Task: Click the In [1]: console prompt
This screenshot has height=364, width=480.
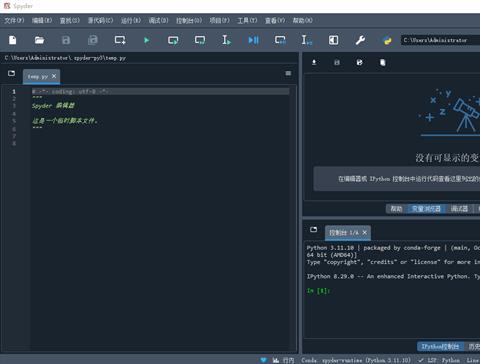Action: pyautogui.click(x=318, y=291)
